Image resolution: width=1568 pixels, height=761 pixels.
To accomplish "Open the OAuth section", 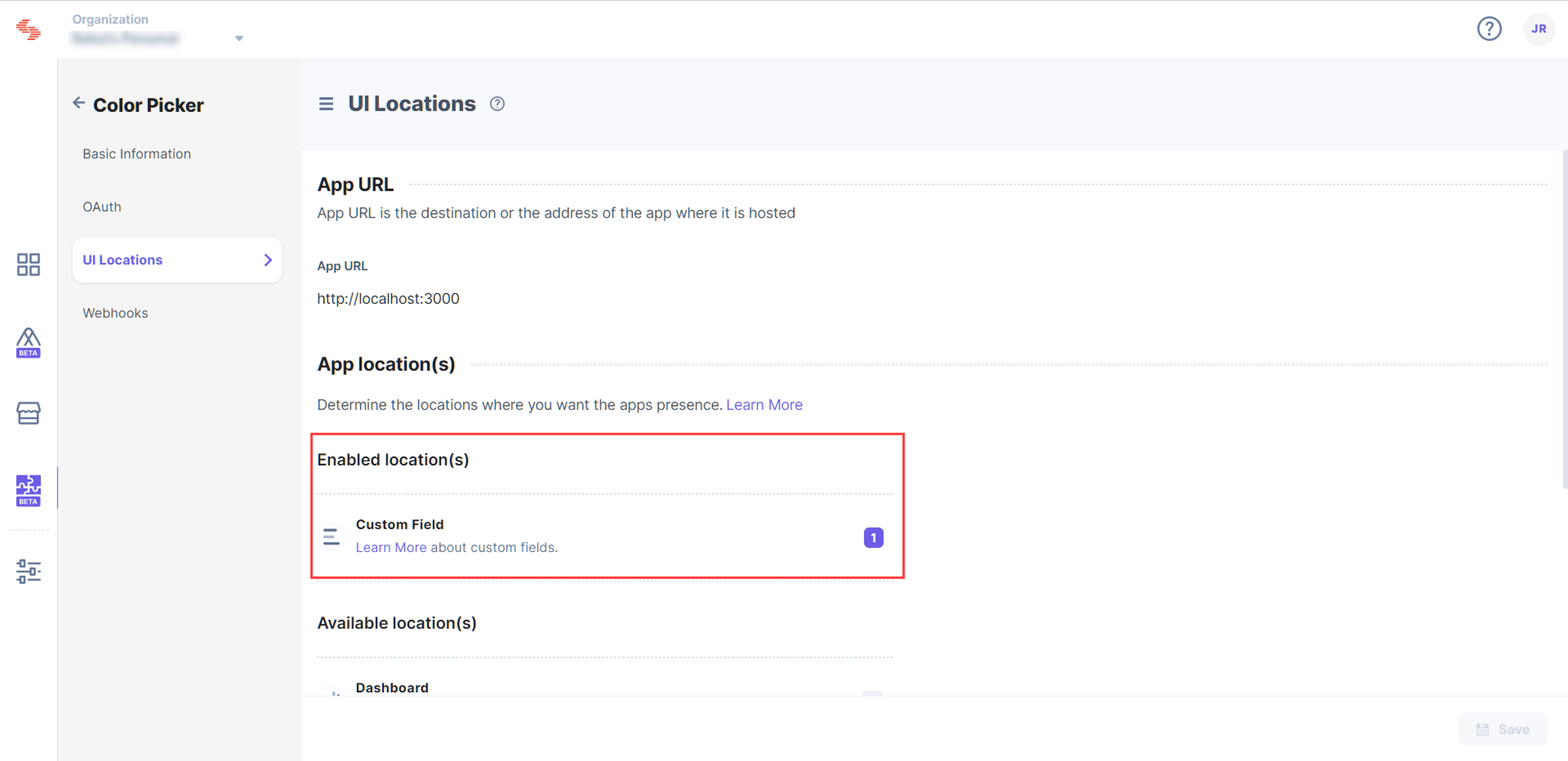I will coord(102,207).
